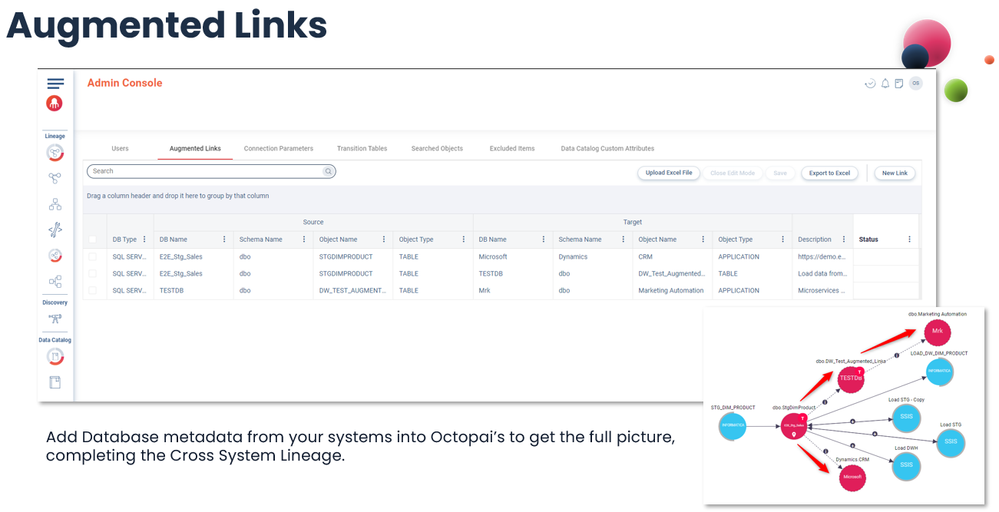Check the row with target DW_Test_Augmented table
This screenshot has height=512, width=999.
point(93,273)
